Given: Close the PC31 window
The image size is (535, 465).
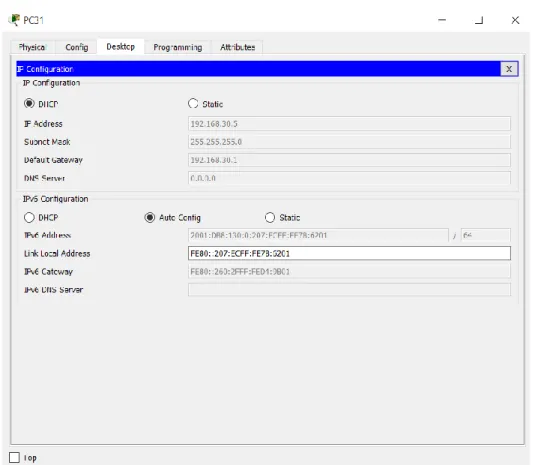Looking at the screenshot, I should point(515,20).
